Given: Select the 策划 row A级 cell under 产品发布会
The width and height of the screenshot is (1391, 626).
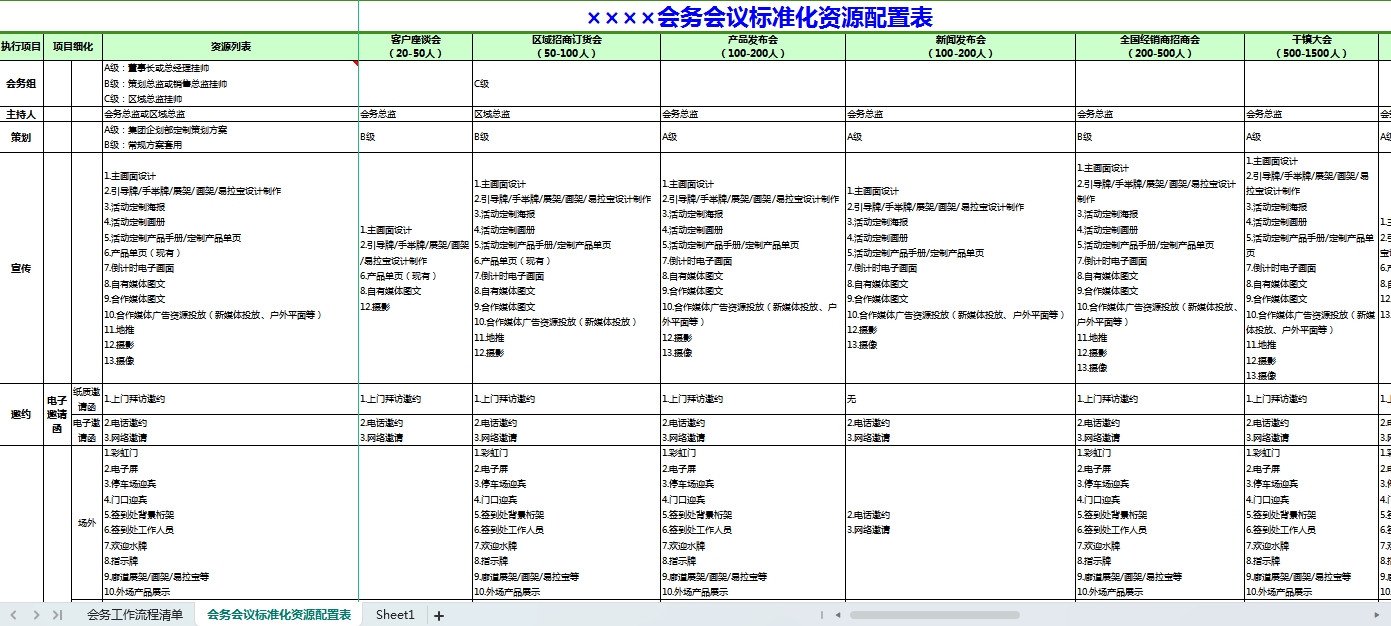Looking at the screenshot, I should coord(753,137).
